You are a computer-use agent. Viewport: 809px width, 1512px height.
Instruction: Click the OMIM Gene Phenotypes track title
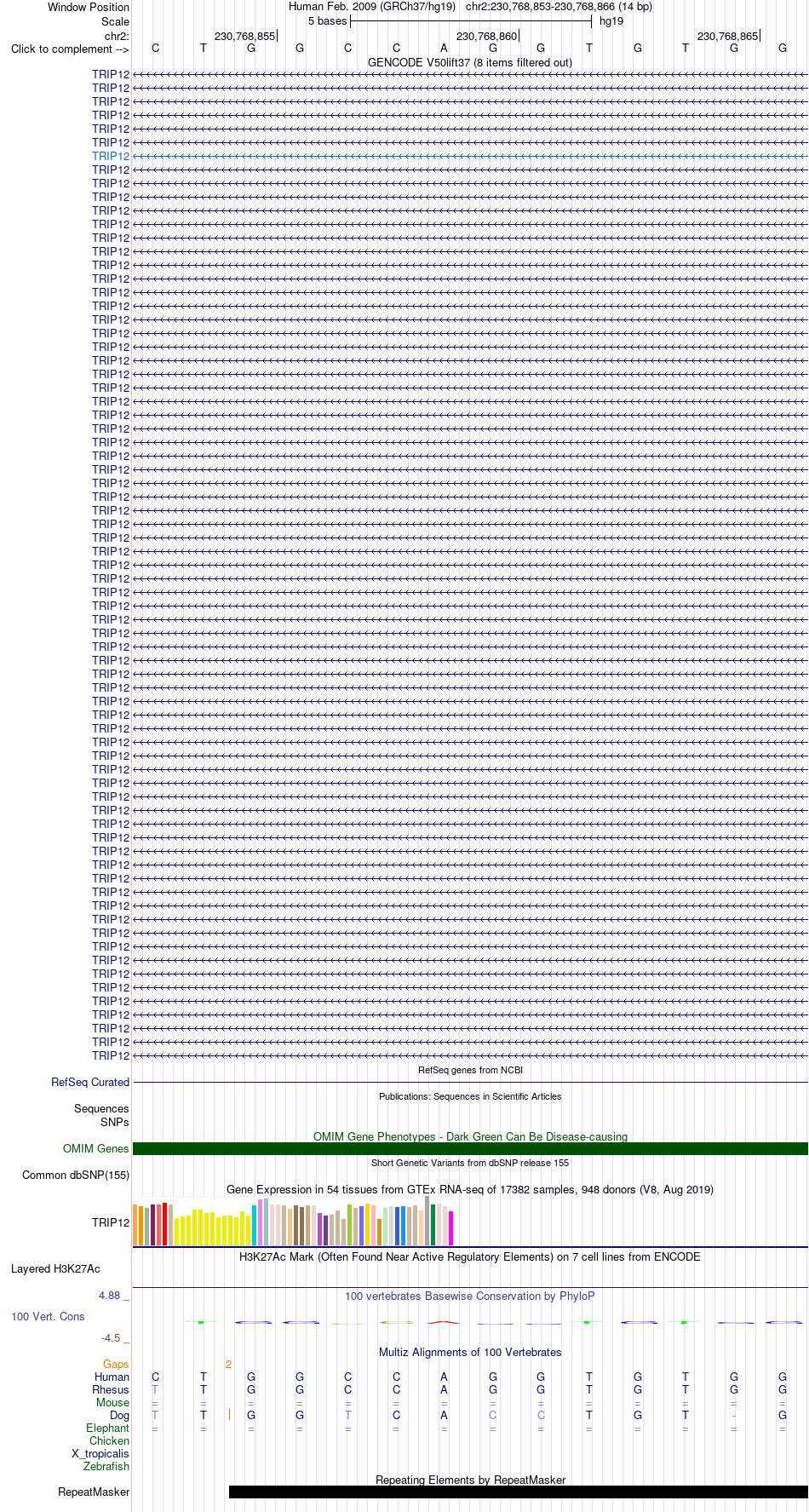click(470, 1137)
